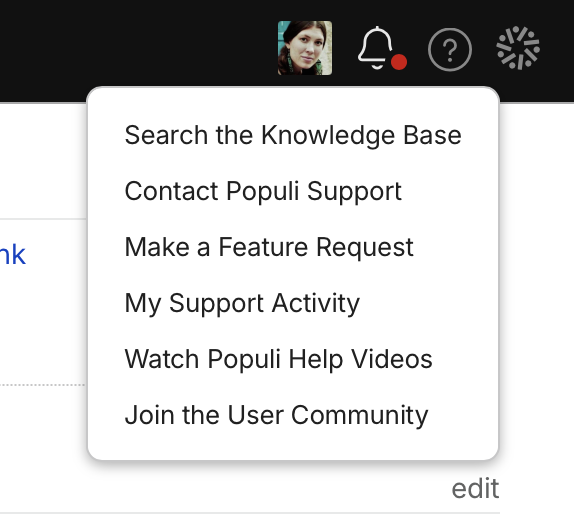
Task: View alerts using the bell icon
Action: click(x=376, y=48)
